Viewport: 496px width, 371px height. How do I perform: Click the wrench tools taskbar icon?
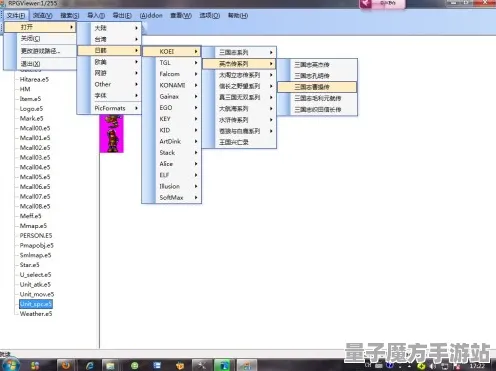click(x=202, y=365)
